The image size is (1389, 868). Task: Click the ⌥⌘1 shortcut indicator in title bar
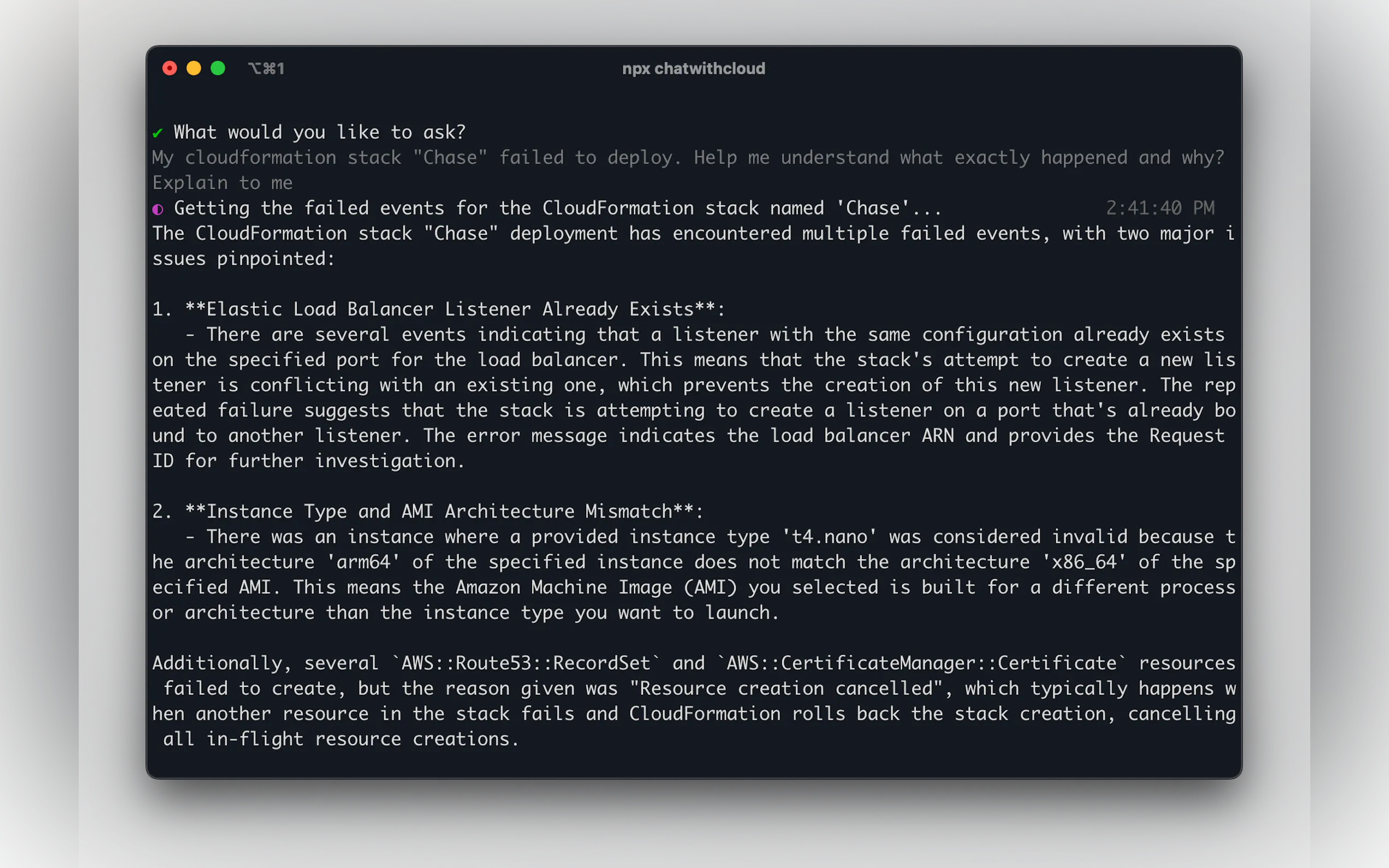(266, 69)
